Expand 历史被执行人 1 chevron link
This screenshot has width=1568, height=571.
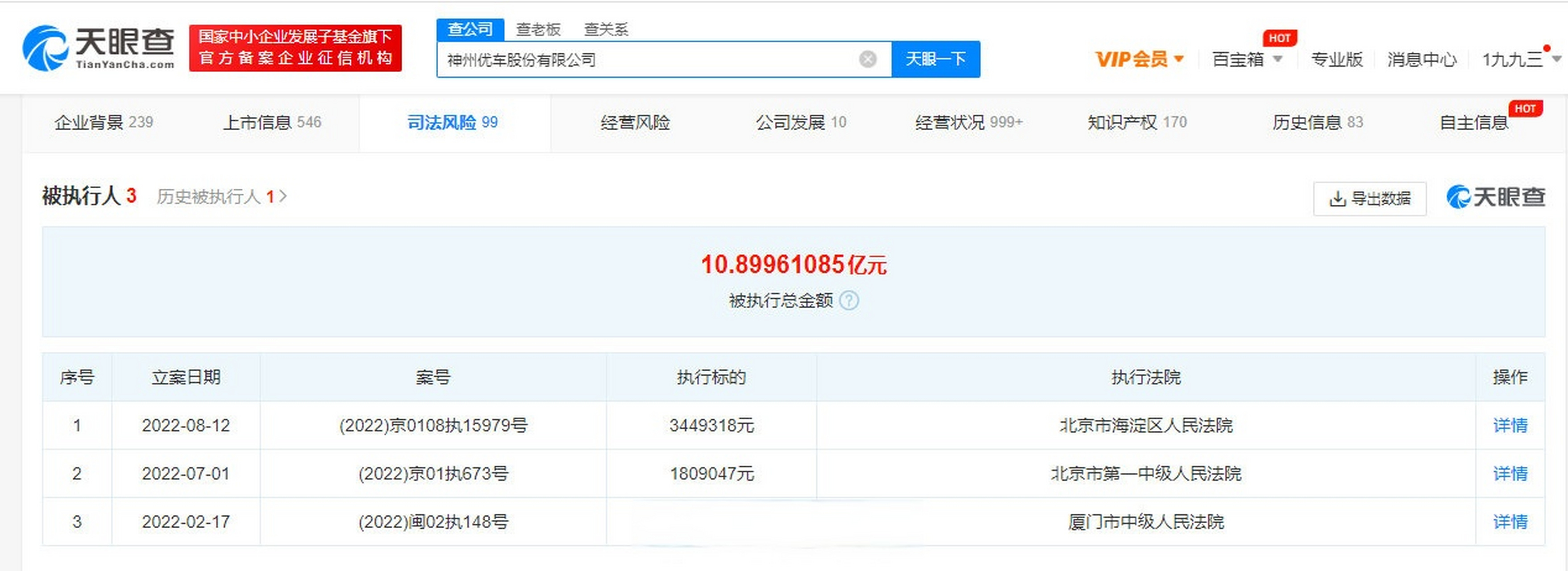[221, 197]
